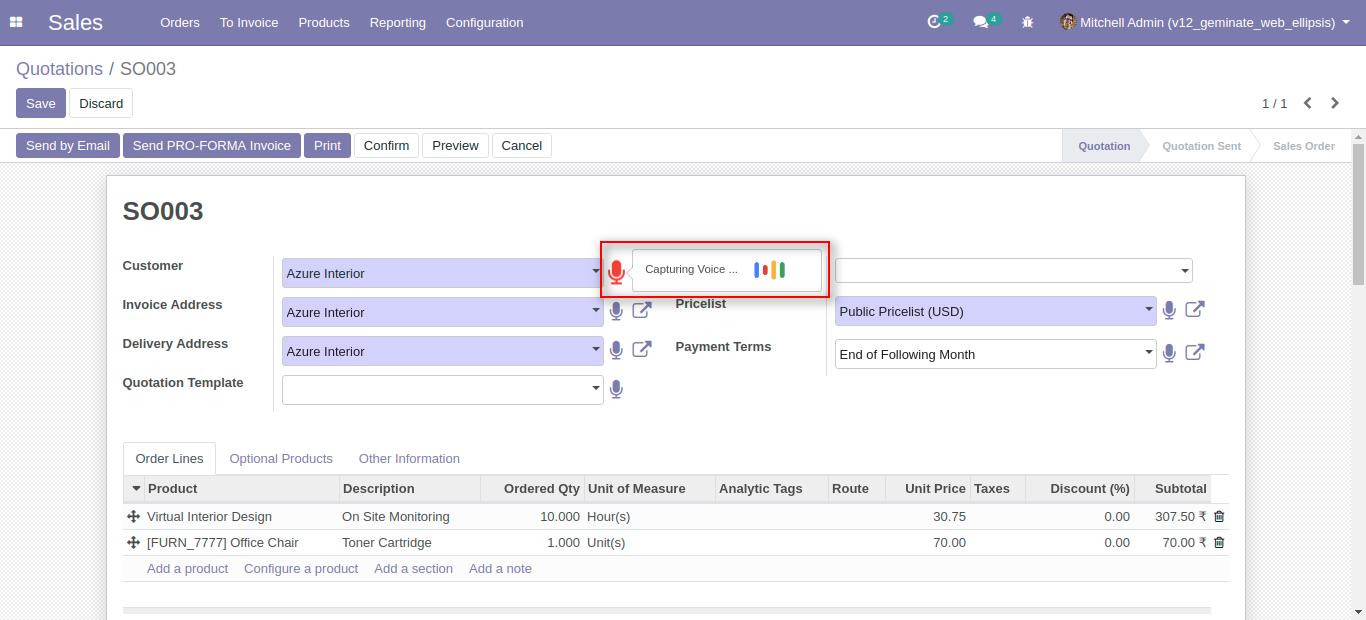Open the apps grid menu at top left
Image resolution: width=1366 pixels, height=620 pixels.
(15, 21)
